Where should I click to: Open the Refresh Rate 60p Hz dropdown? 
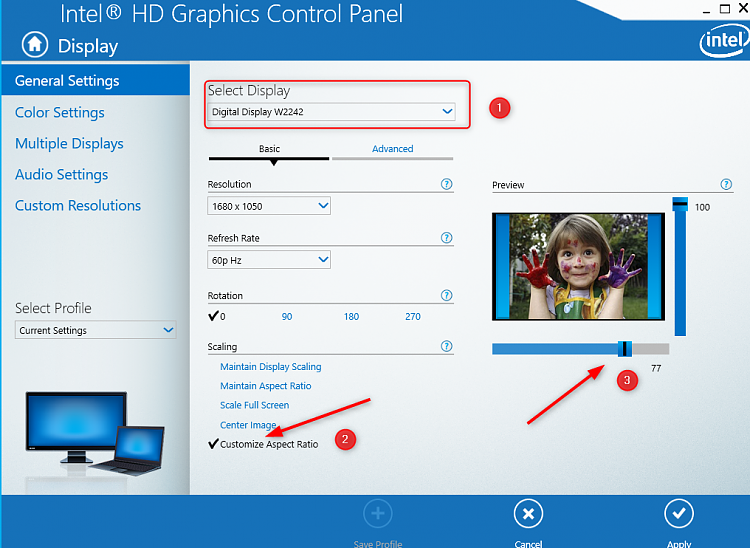269,260
